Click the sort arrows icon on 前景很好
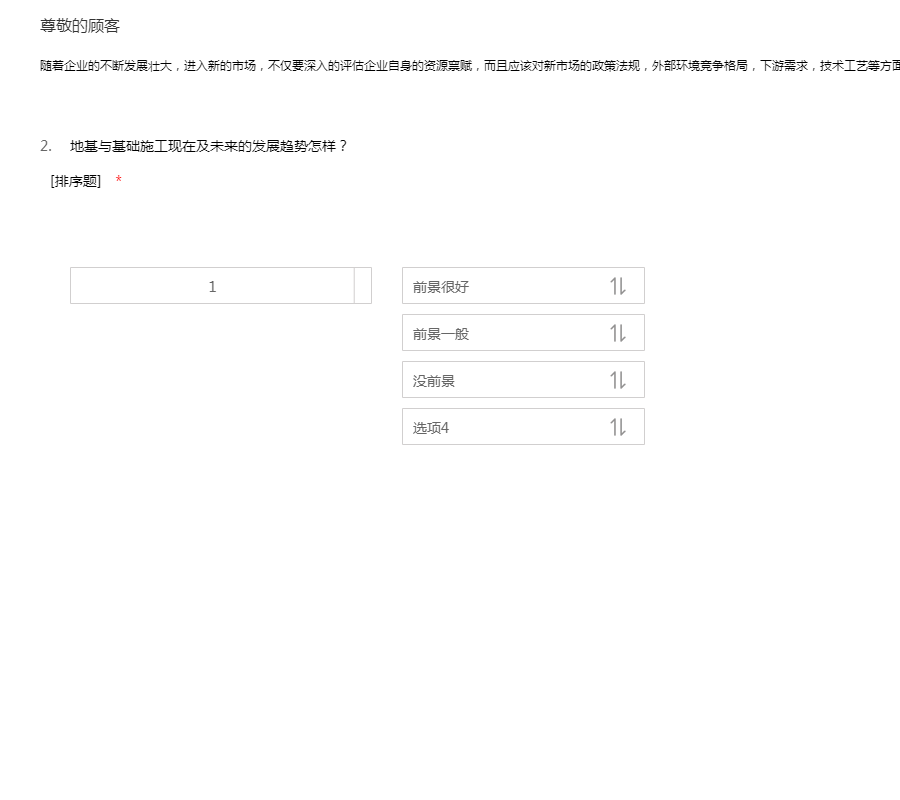 pyautogui.click(x=618, y=286)
